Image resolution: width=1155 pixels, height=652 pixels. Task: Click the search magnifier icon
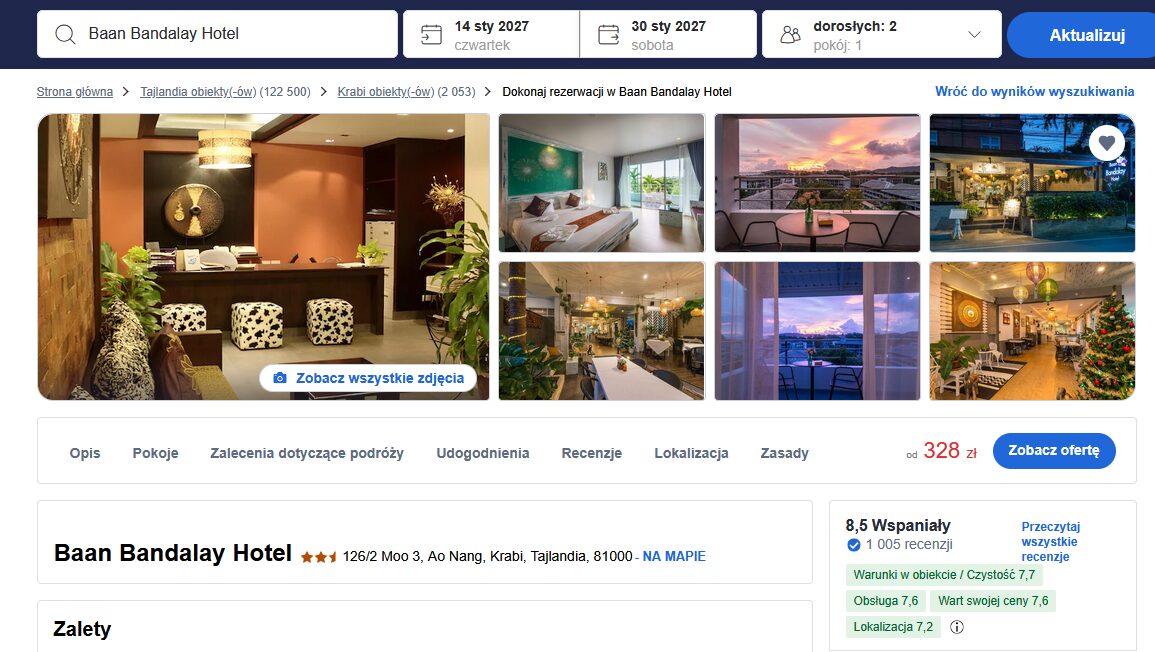65,34
